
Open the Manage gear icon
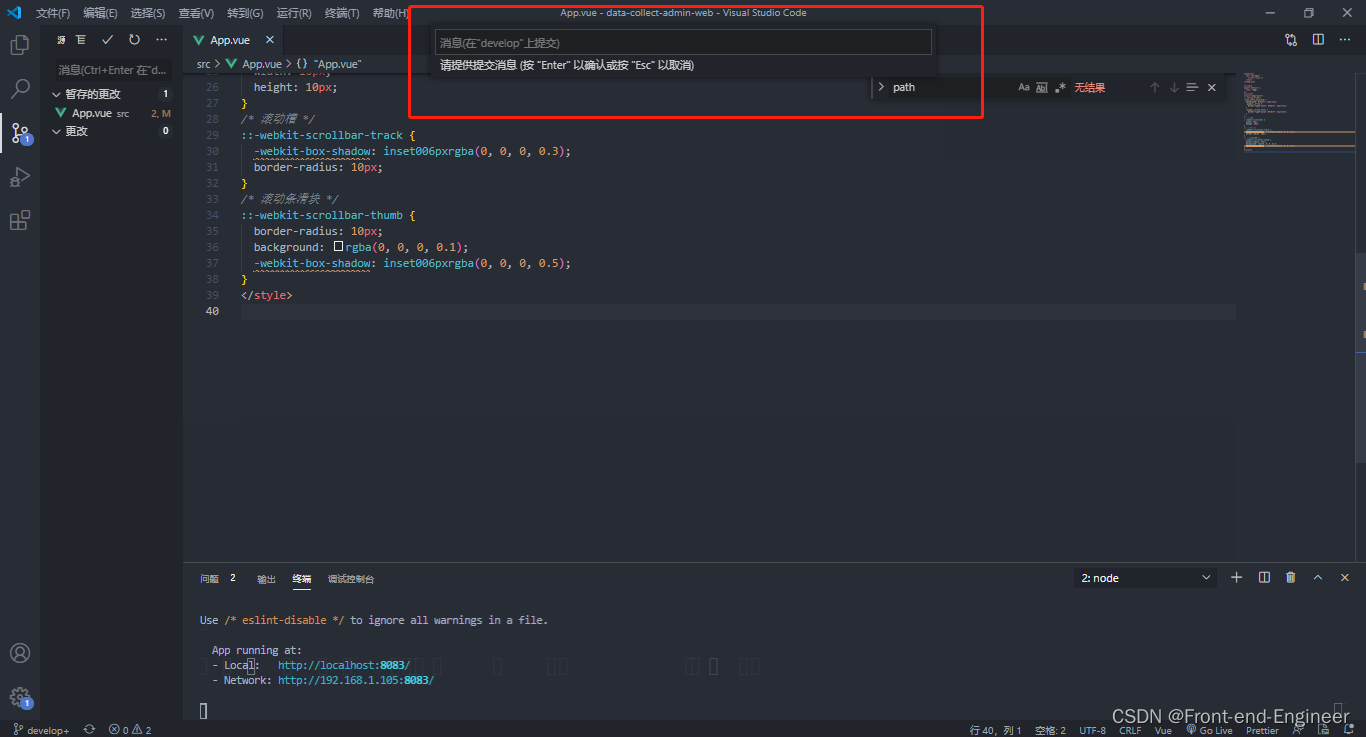coord(20,698)
